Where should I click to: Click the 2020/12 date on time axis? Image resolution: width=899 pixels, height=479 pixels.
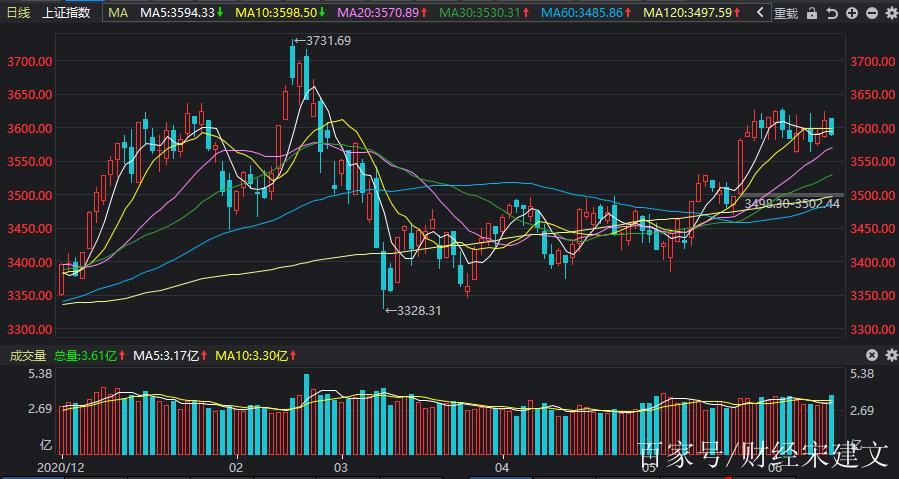coord(58,467)
